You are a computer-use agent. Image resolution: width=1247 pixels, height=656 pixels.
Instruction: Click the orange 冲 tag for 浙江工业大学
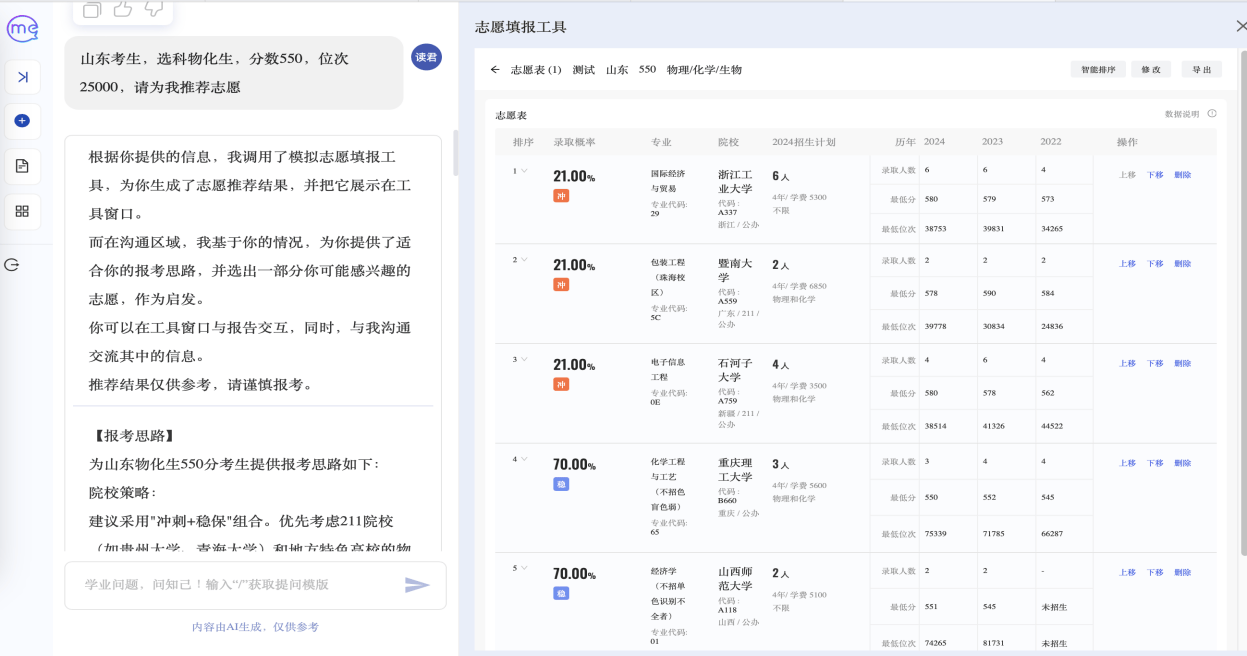point(562,196)
